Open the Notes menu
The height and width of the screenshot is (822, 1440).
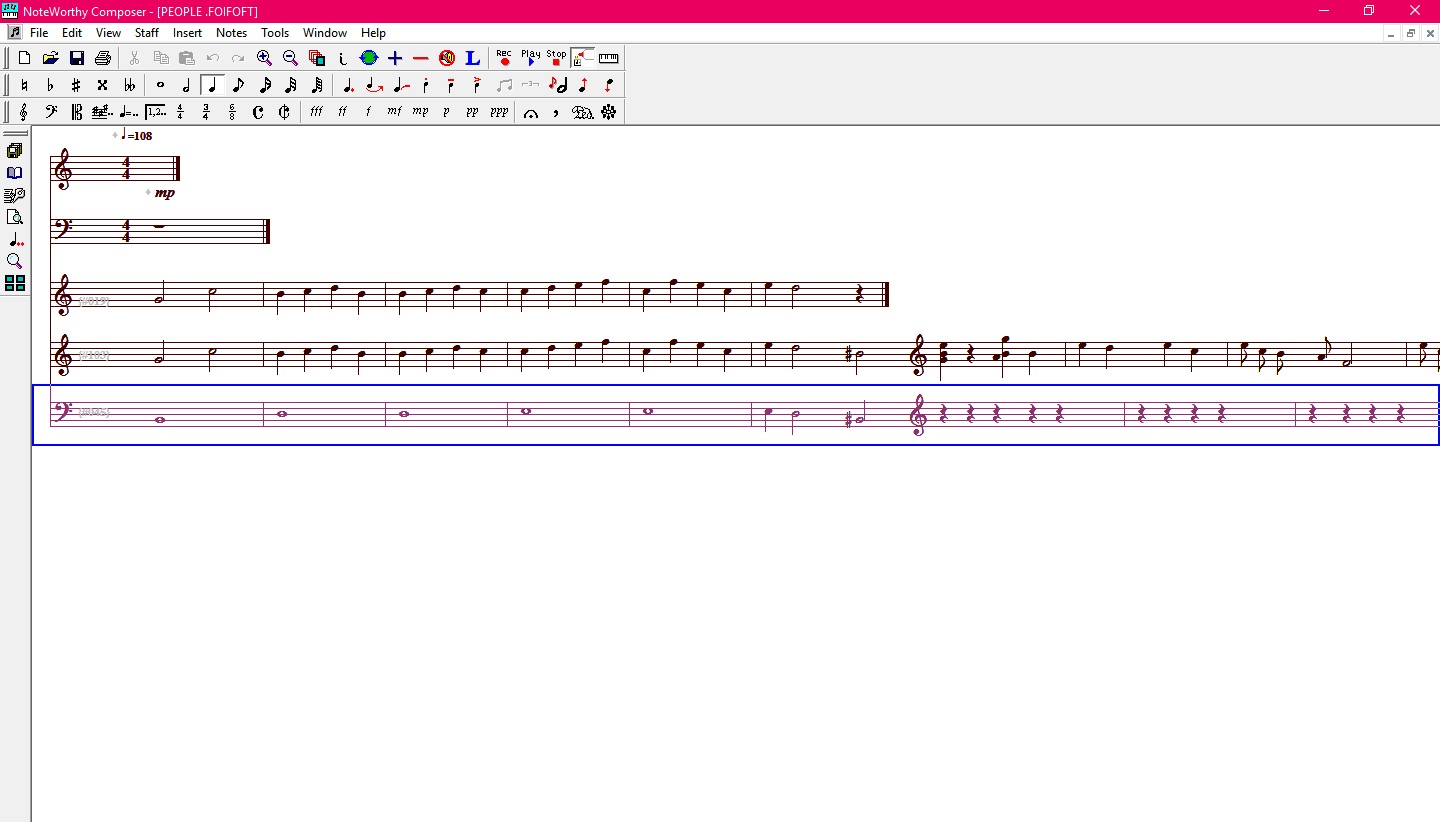[x=231, y=33]
